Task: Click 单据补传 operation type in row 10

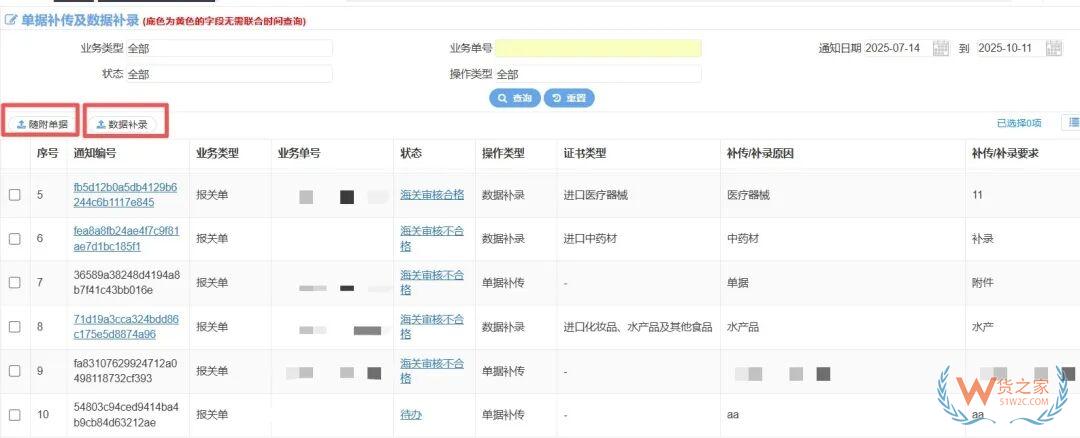Action: 503,415
